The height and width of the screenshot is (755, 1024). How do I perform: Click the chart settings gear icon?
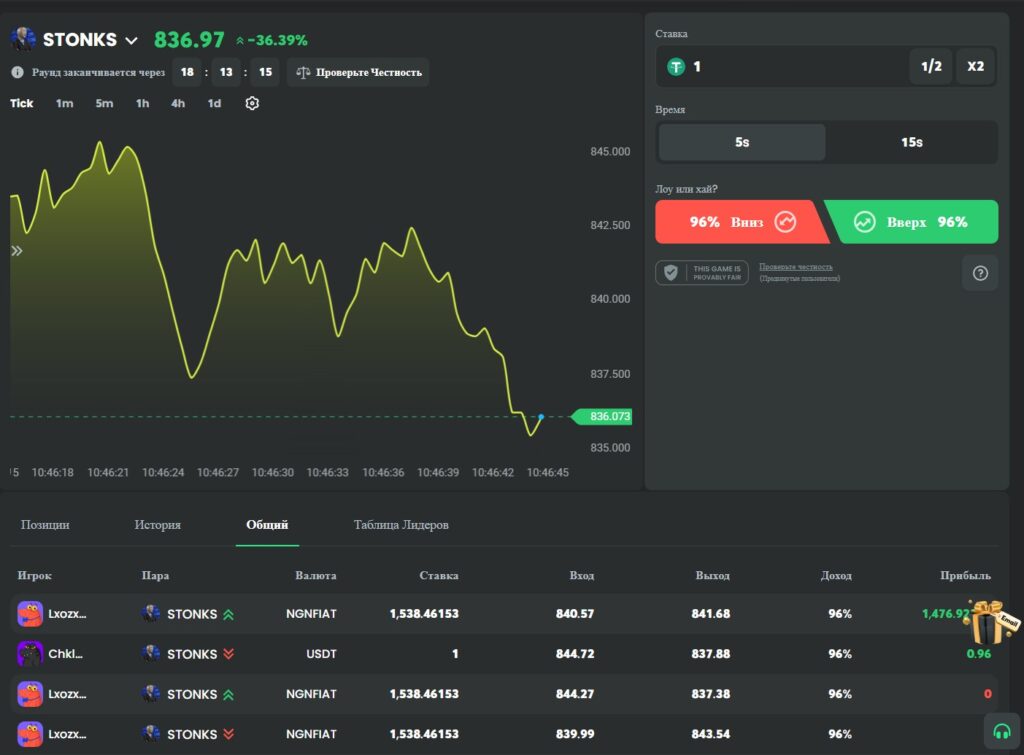252,103
